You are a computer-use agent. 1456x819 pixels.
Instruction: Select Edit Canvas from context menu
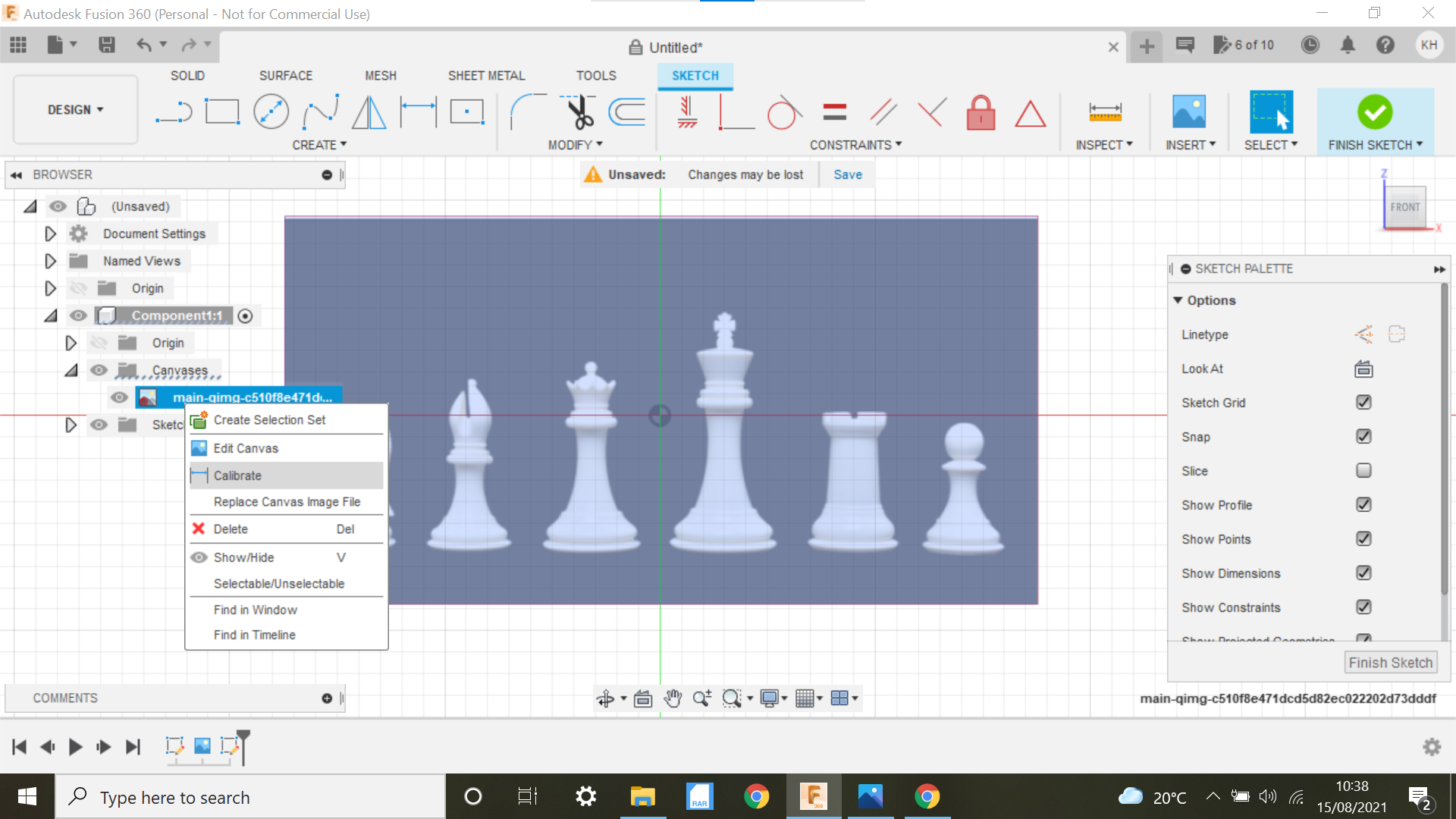[245, 447]
